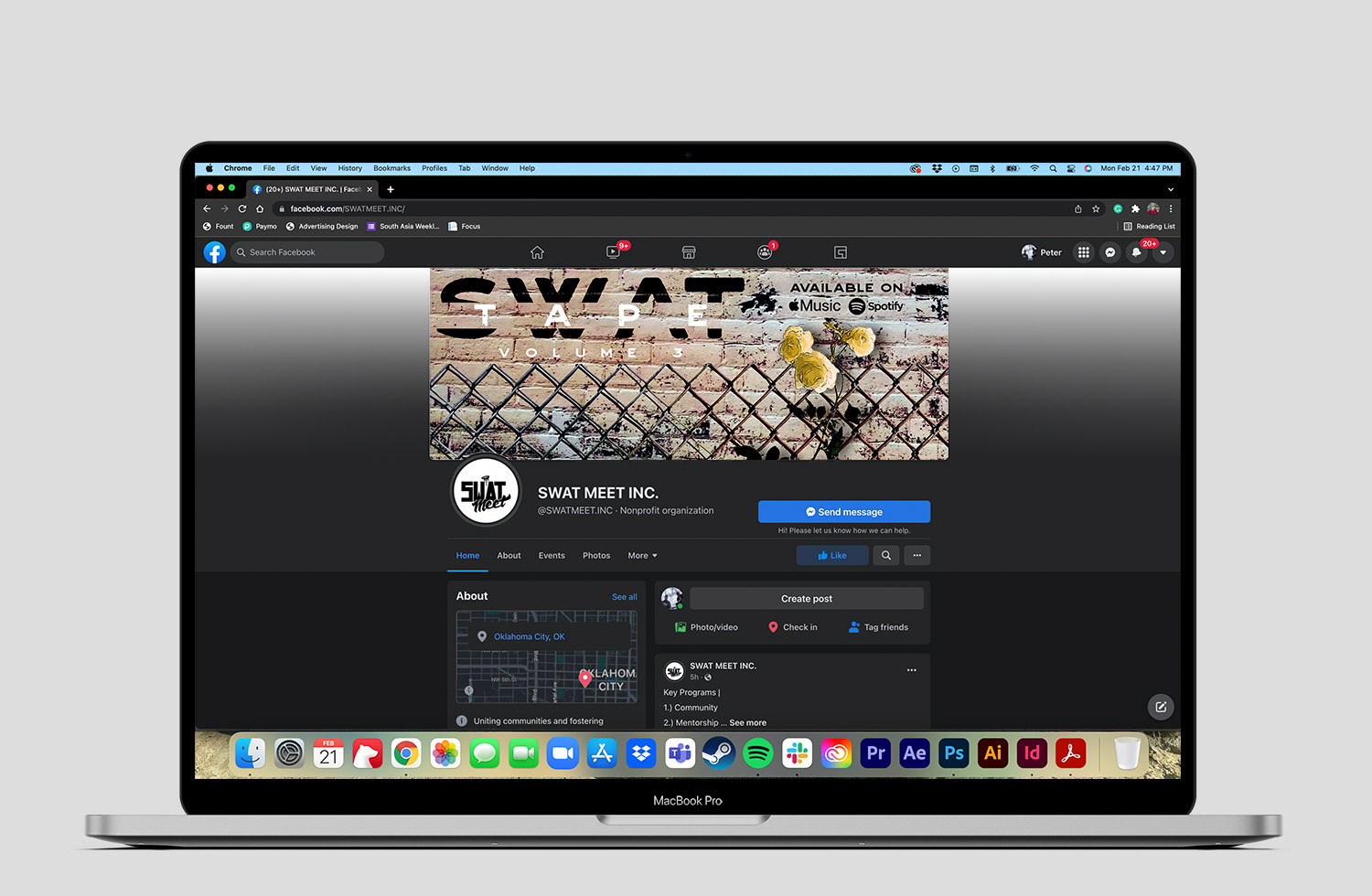Viewport: 1372px width, 896px height.
Task: Click the Create post button
Action: pos(807,599)
